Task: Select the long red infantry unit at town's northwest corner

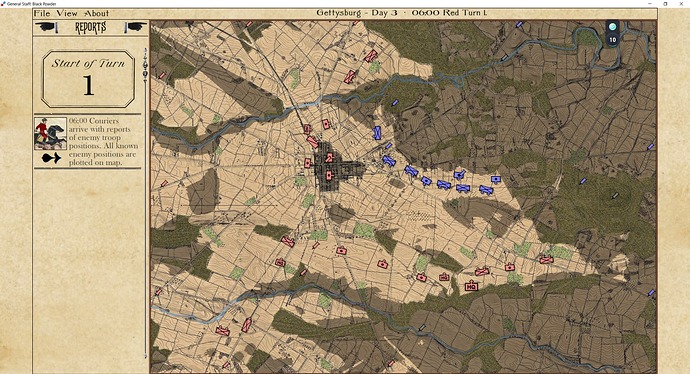Action: [x=312, y=142]
